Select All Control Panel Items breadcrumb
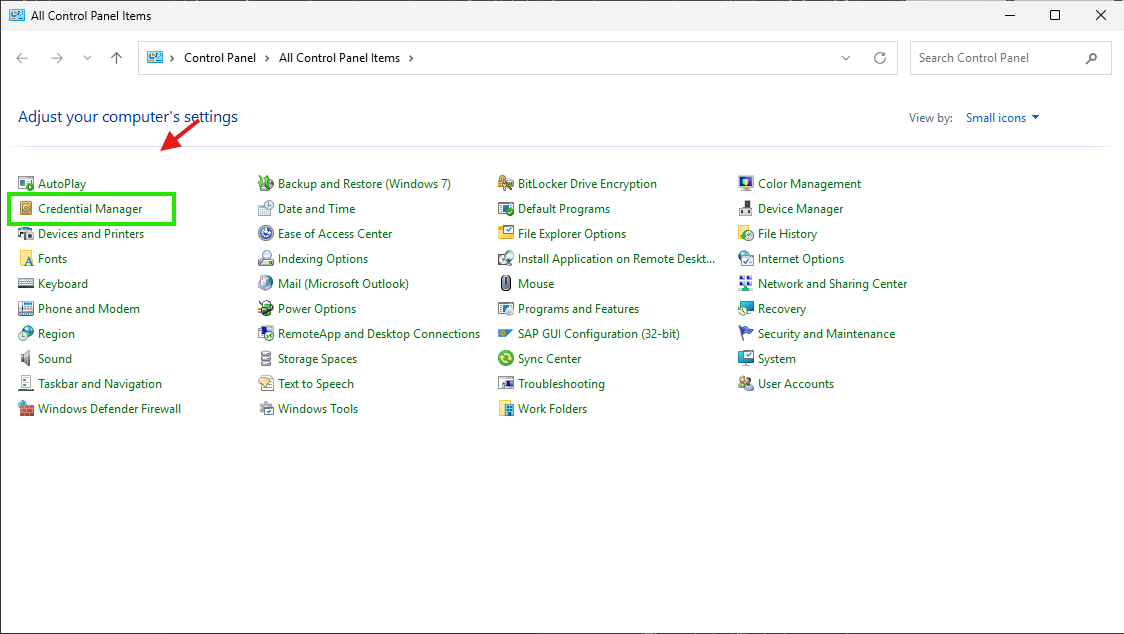The image size is (1124, 634). tap(339, 58)
